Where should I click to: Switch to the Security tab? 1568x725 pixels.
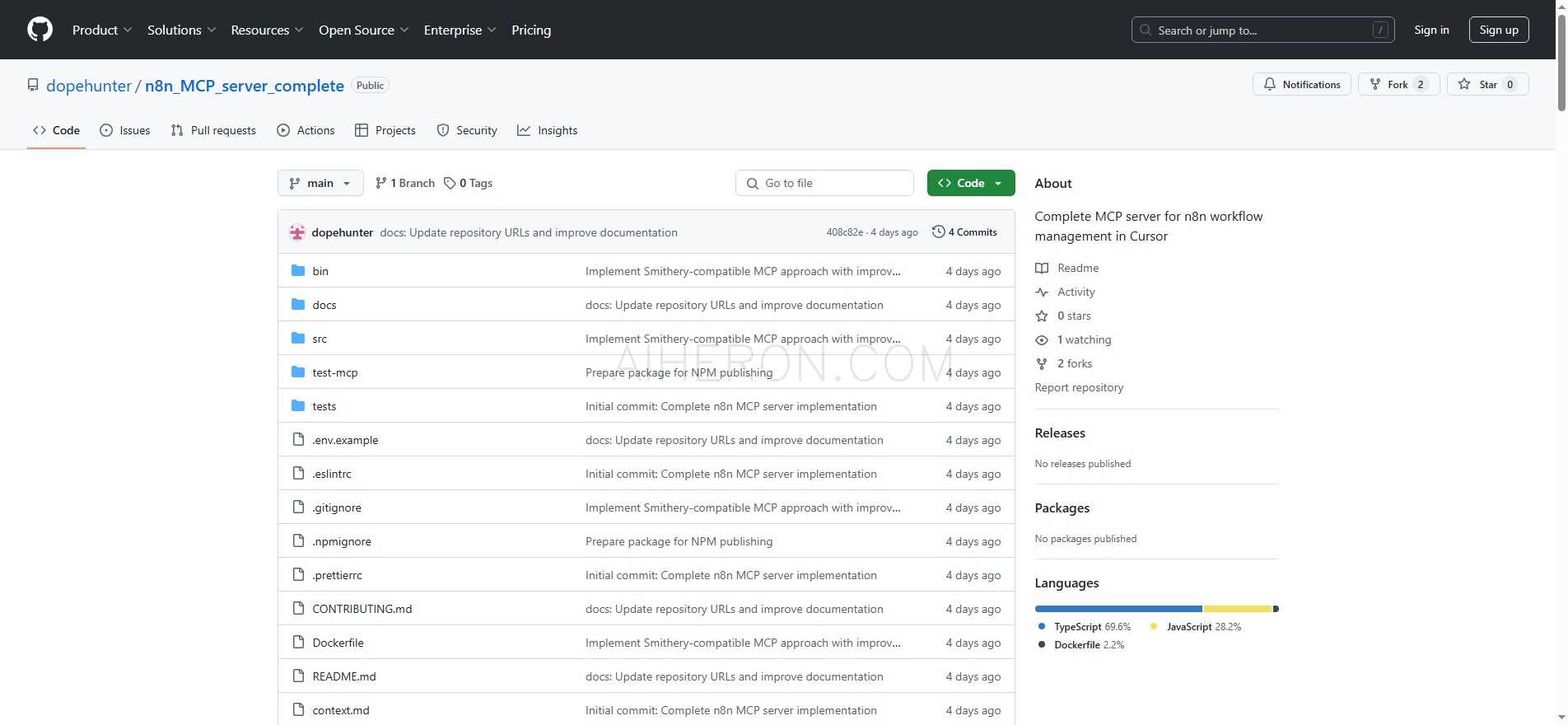[467, 130]
